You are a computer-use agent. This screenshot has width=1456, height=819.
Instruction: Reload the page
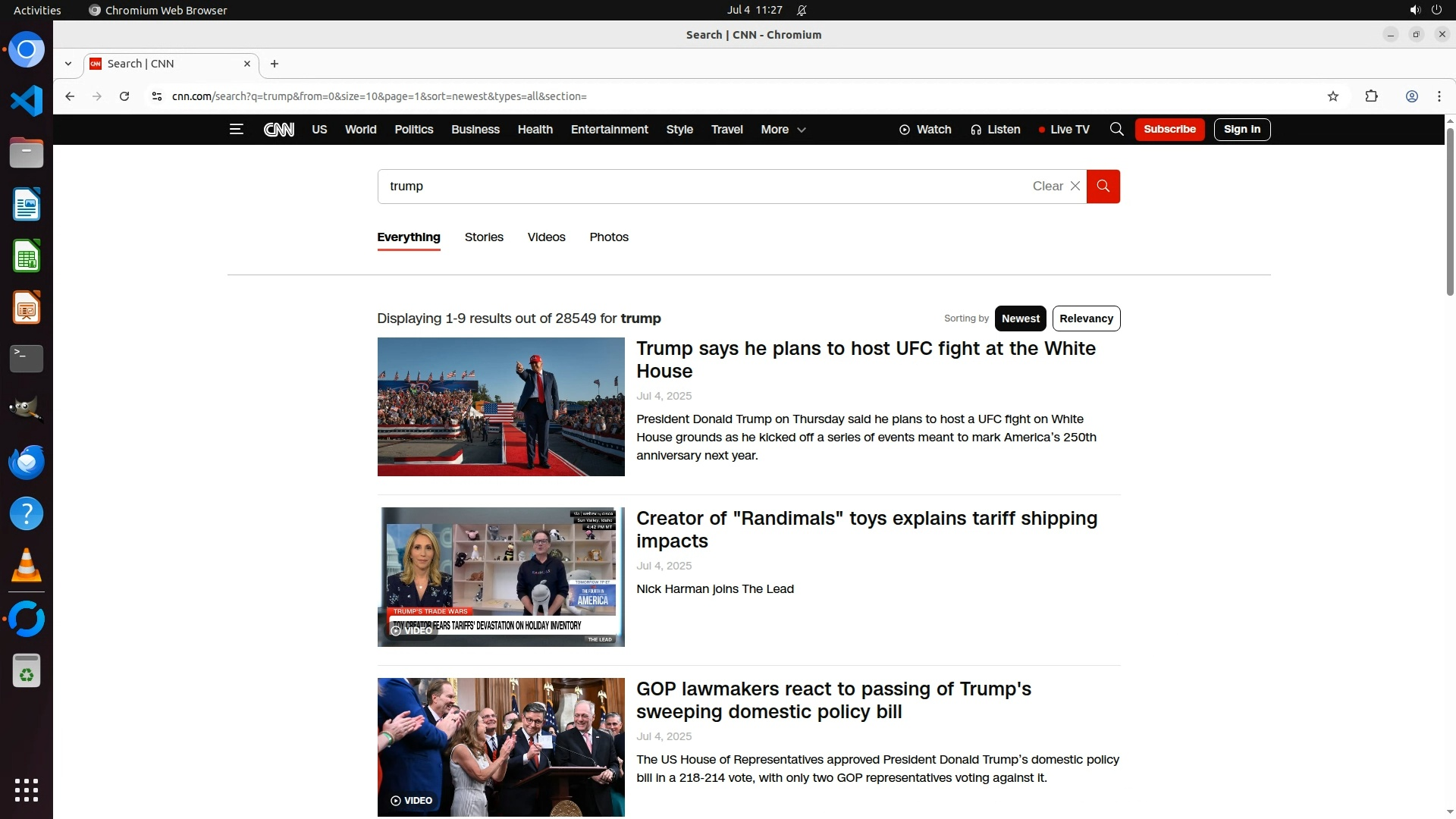click(x=124, y=96)
